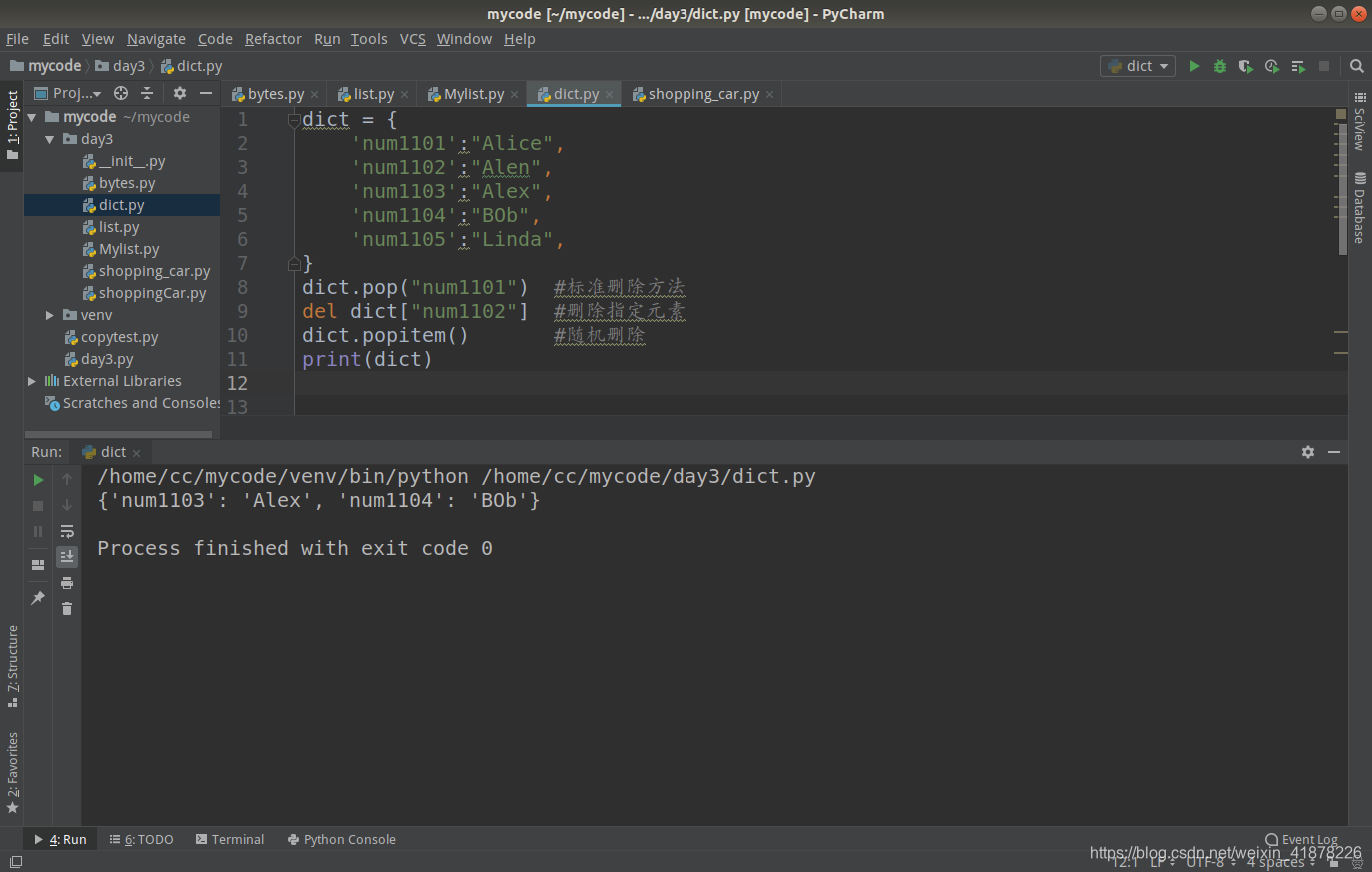
Task: Open the VCS menu
Action: 413,39
